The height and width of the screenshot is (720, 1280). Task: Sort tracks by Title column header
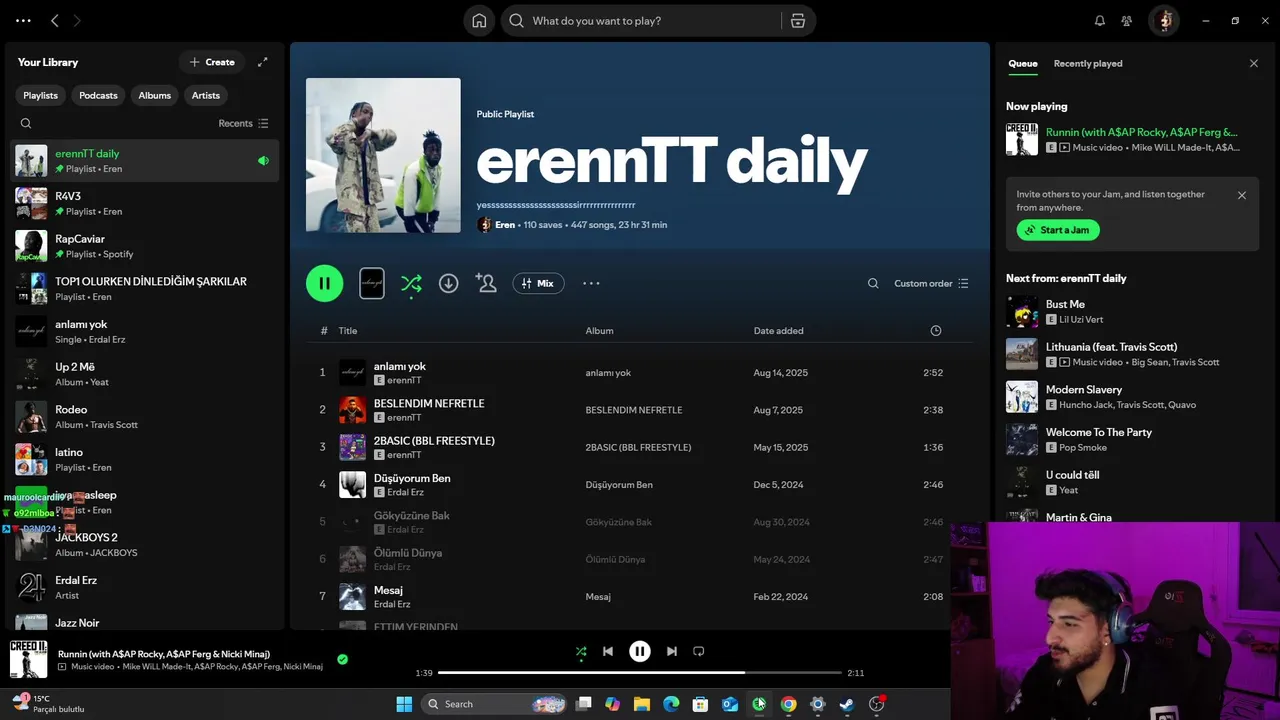click(x=347, y=331)
